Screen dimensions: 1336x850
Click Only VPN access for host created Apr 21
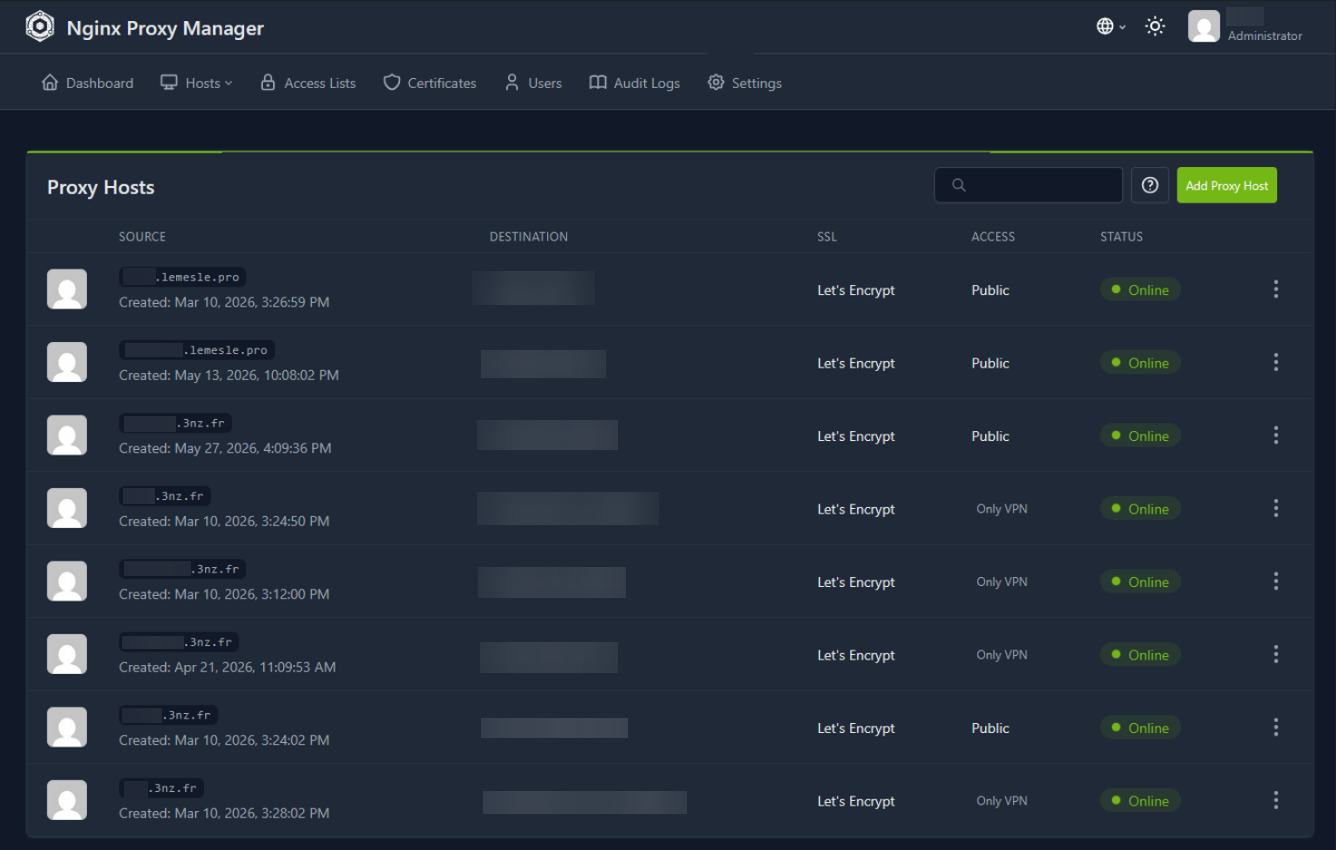click(x=1002, y=655)
